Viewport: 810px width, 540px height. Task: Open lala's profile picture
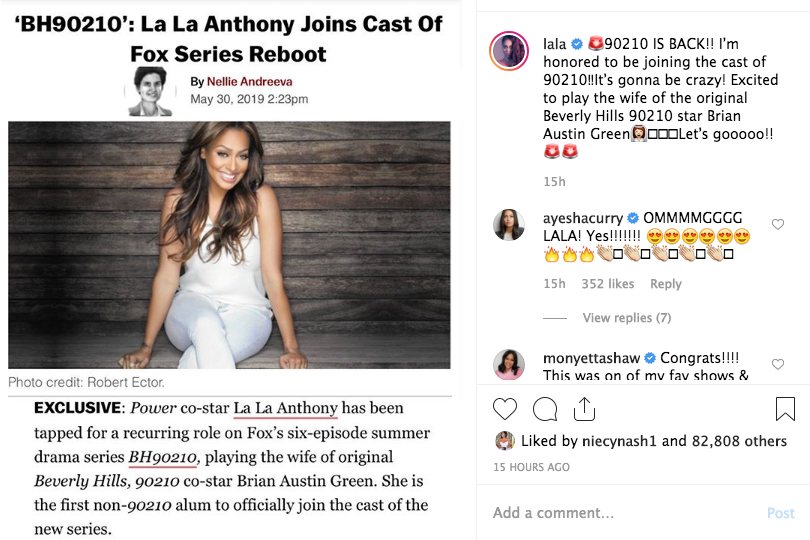pyautogui.click(x=509, y=52)
